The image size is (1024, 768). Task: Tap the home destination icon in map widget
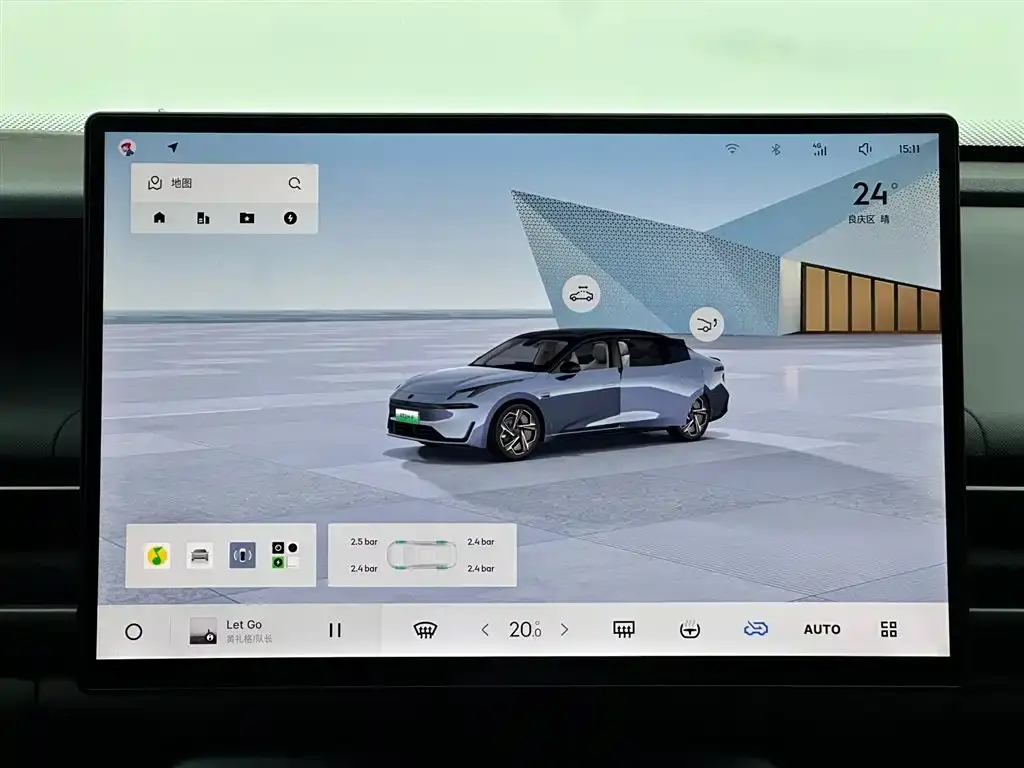click(x=159, y=218)
